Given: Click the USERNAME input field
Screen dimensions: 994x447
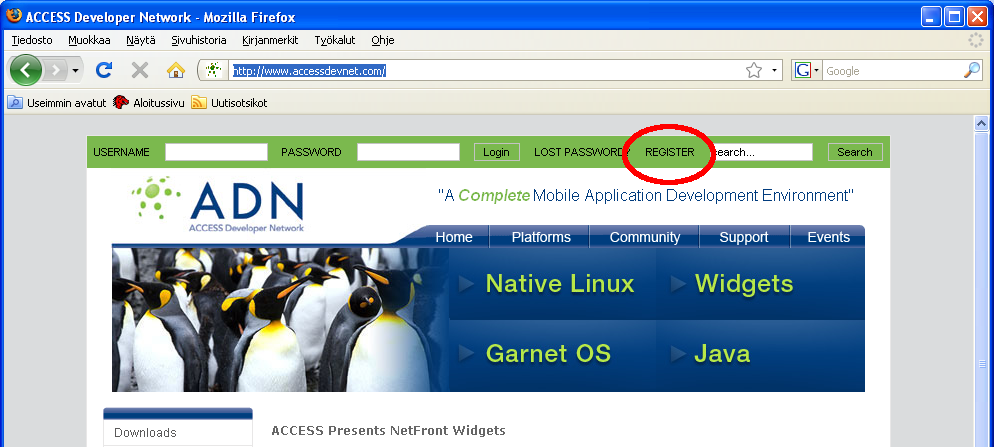Looking at the screenshot, I should [x=216, y=152].
